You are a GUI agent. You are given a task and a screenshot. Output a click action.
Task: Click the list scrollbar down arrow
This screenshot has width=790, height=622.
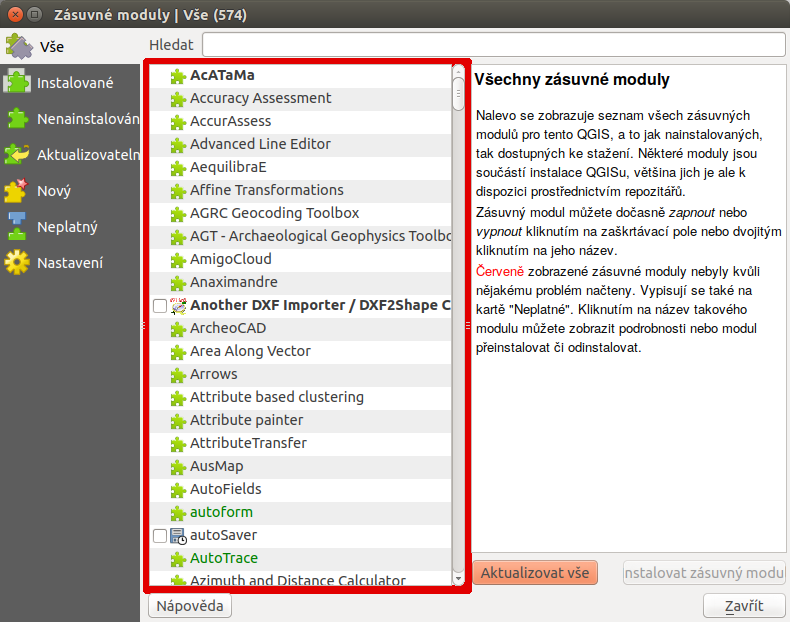(x=458, y=579)
